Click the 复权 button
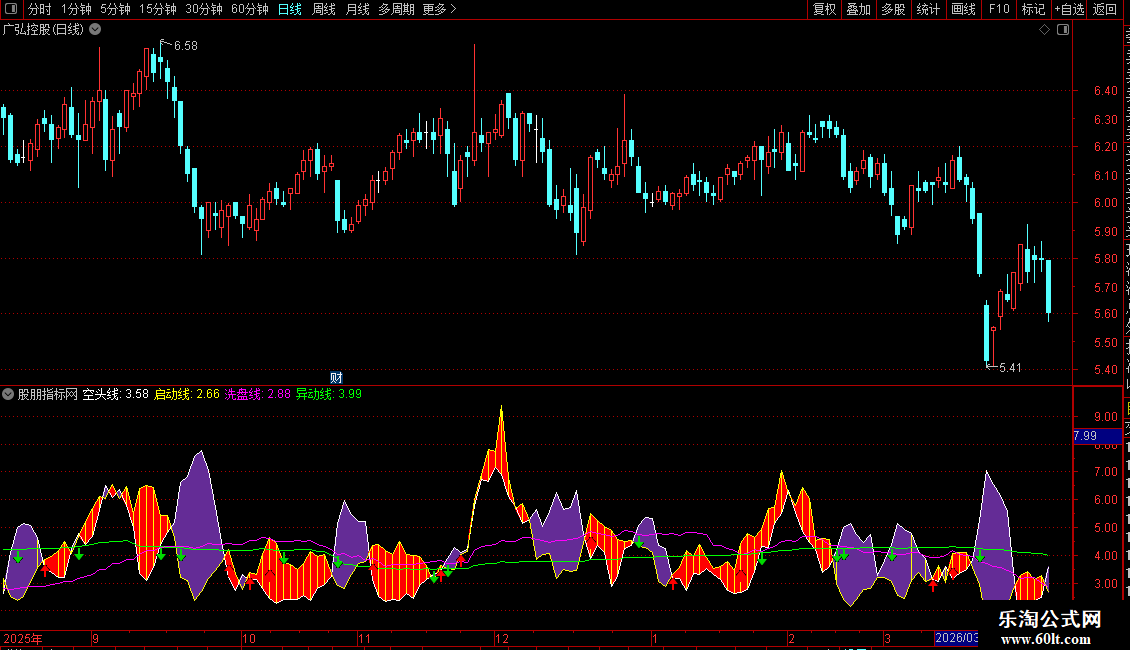 click(x=824, y=9)
